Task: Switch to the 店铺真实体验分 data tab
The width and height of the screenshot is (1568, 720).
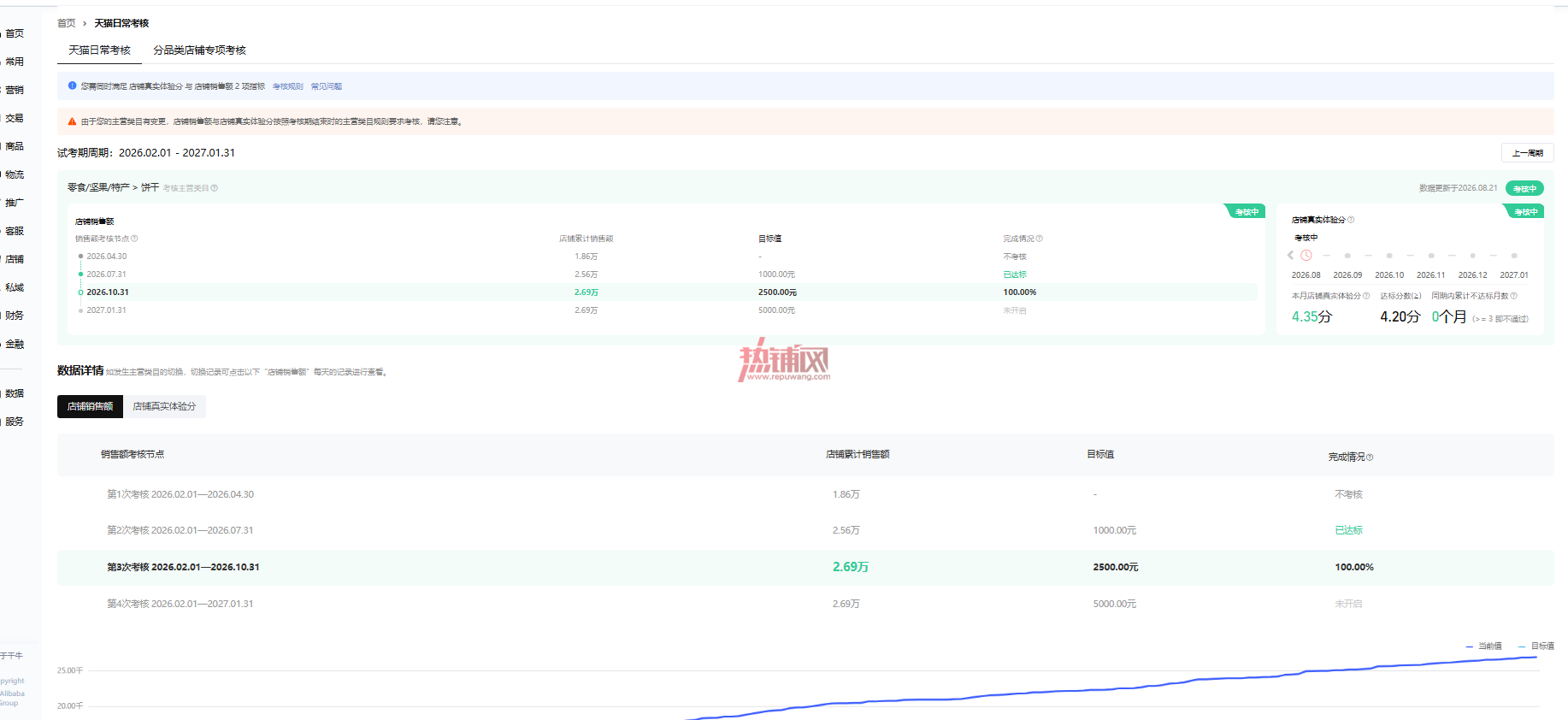Action: point(164,406)
